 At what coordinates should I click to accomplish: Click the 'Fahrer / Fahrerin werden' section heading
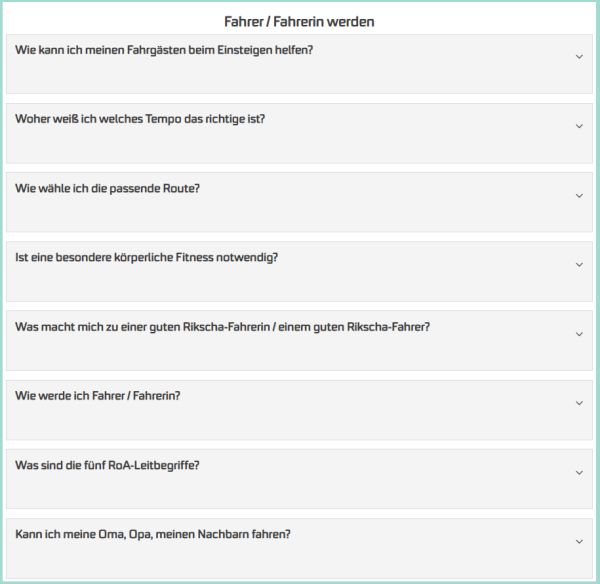point(300,21)
